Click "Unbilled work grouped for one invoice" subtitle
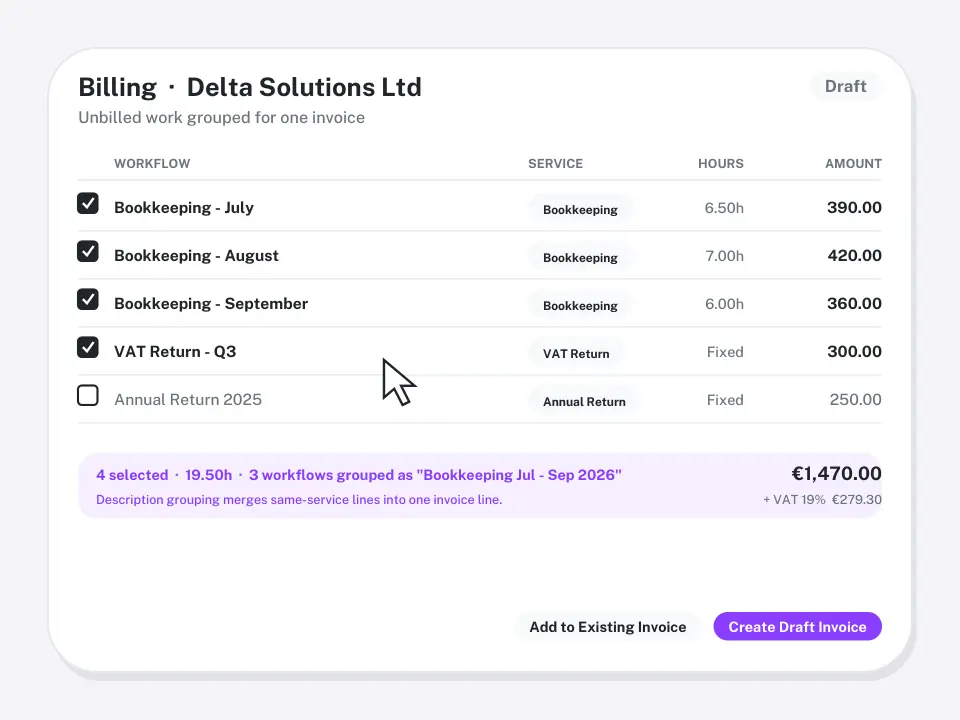Screen dimensions: 960x720 [222, 118]
